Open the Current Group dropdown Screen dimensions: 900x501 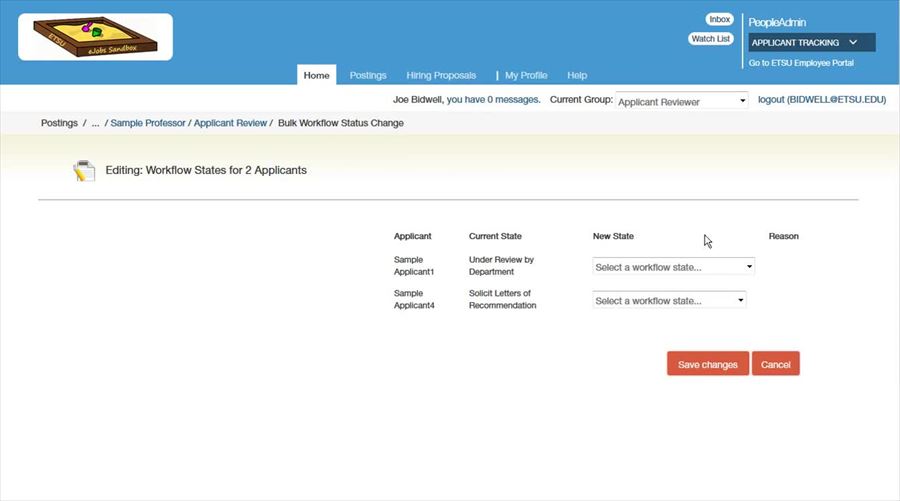[682, 101]
